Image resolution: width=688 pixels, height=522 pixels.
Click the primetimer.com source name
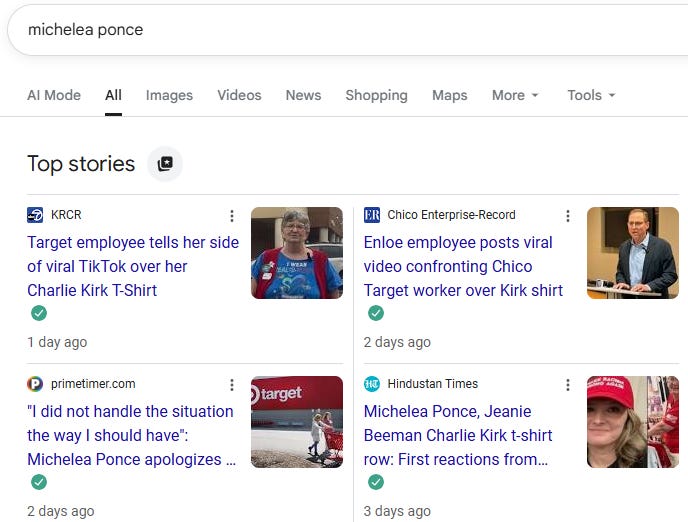point(93,384)
